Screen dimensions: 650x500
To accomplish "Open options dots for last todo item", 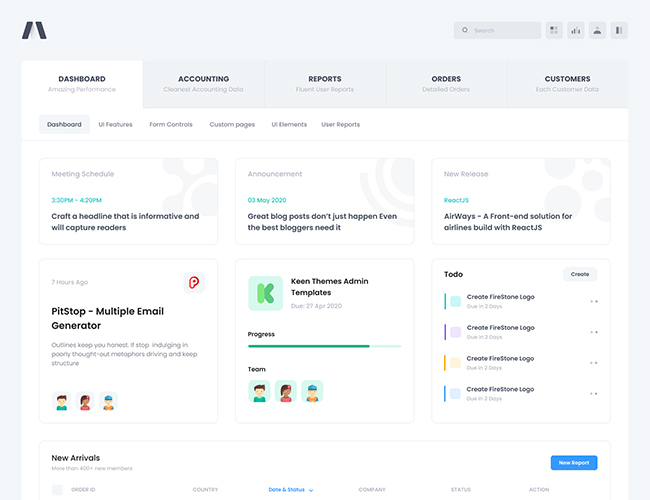I will pos(594,394).
